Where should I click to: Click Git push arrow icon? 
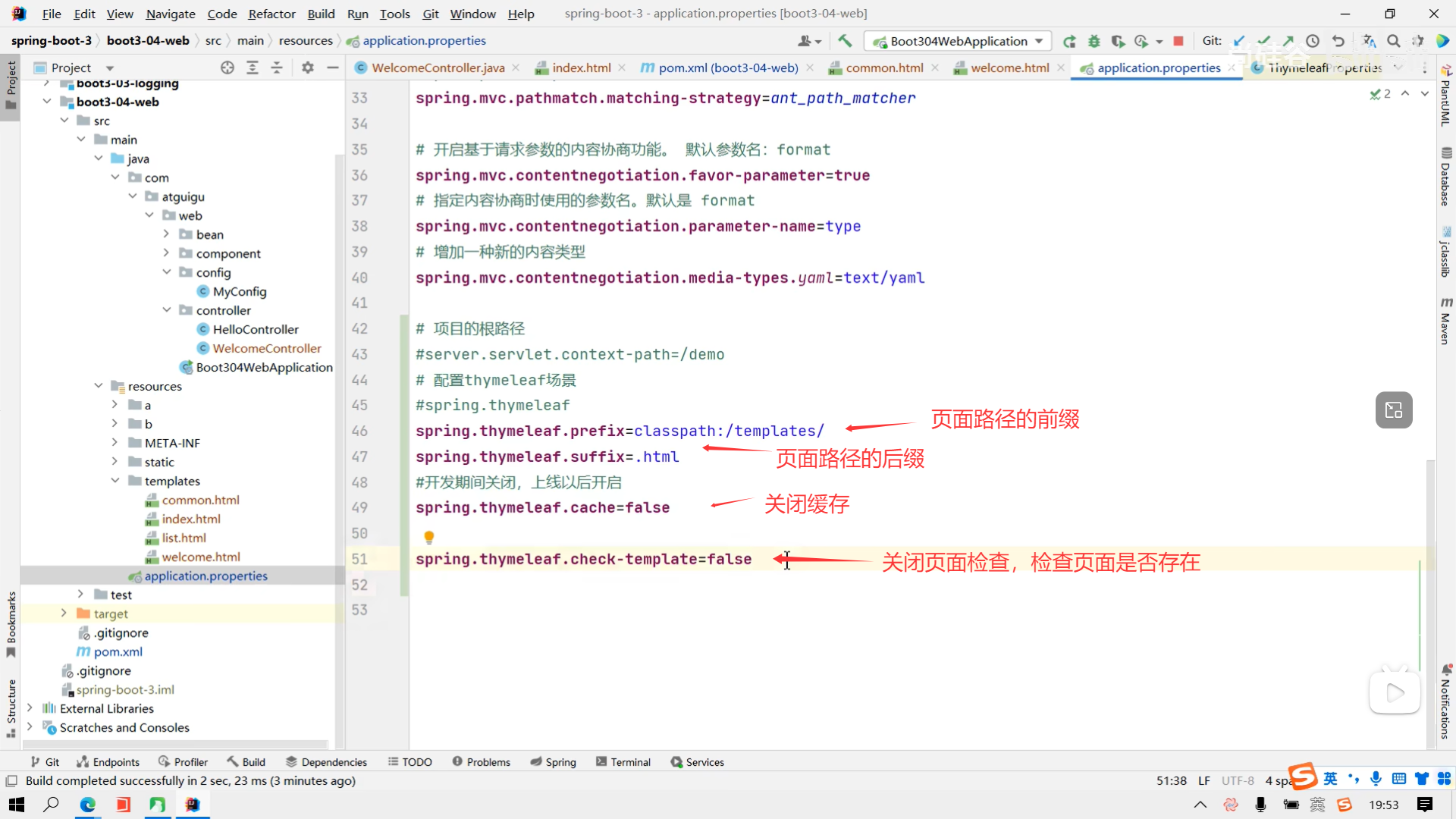(1288, 41)
